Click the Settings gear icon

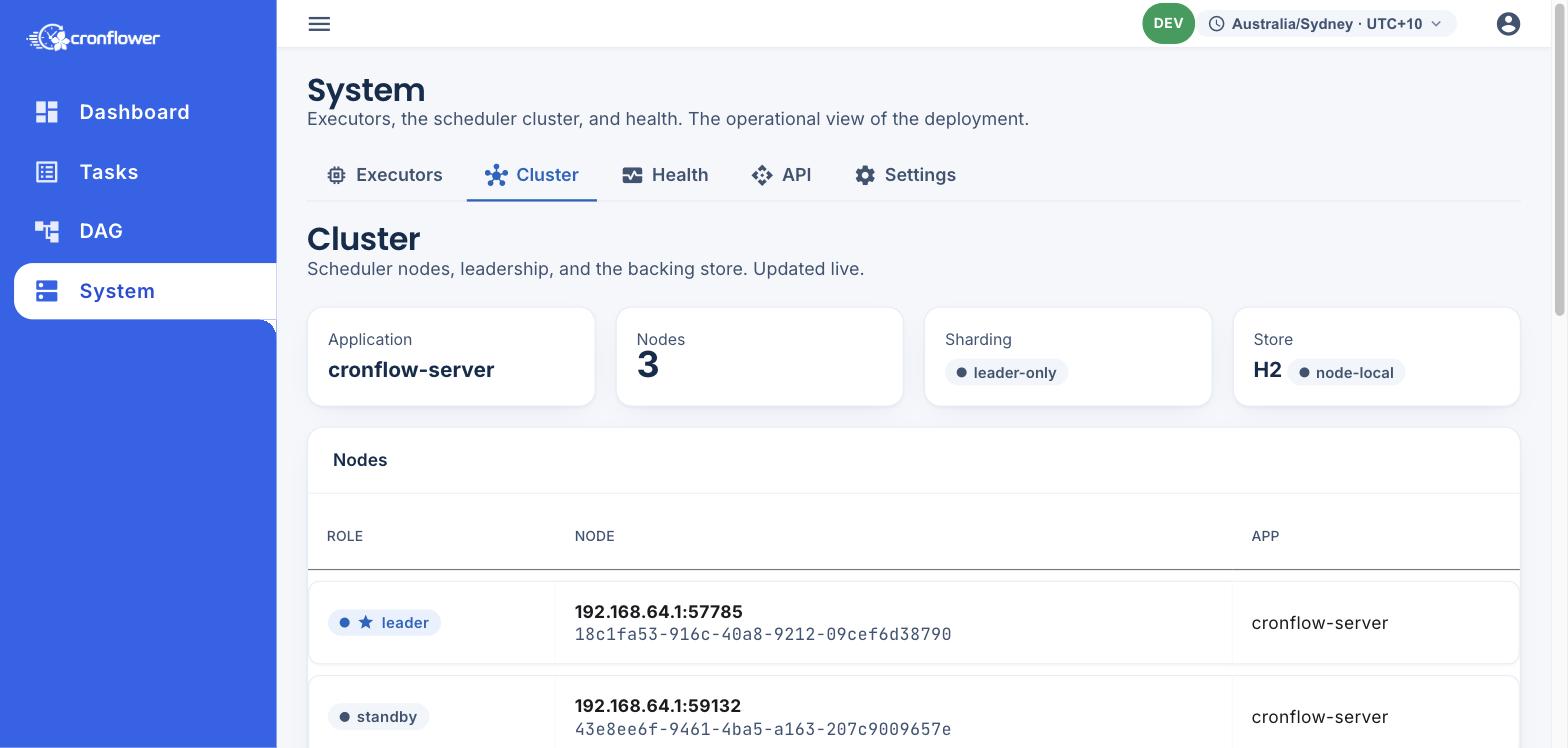point(865,175)
